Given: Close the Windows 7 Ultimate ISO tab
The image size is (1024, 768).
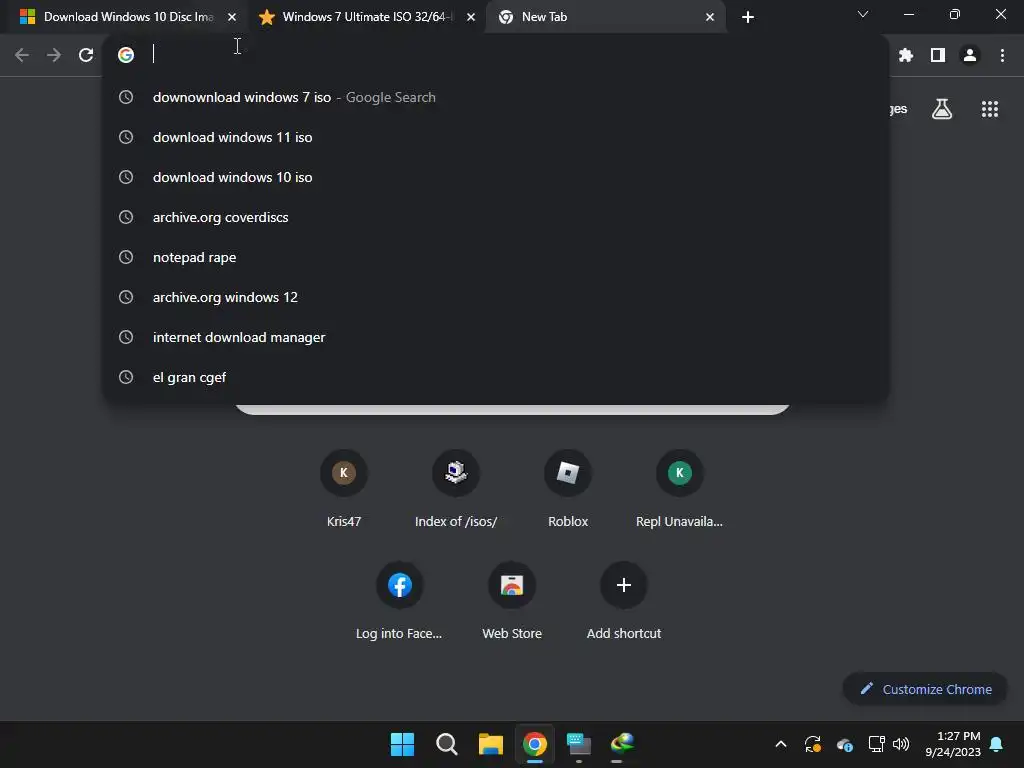Looking at the screenshot, I should point(471,17).
